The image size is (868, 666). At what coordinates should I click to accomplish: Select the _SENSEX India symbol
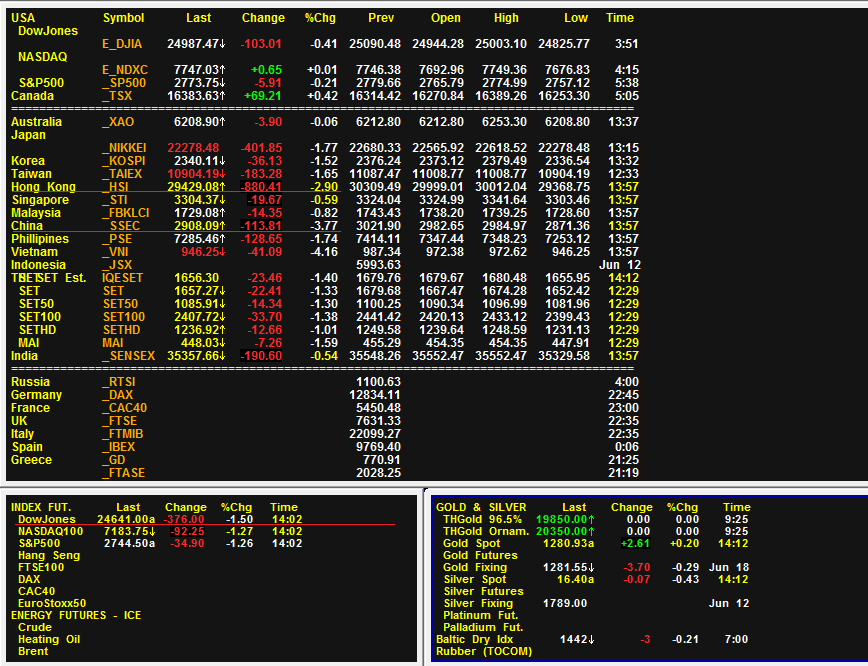[x=128, y=356]
